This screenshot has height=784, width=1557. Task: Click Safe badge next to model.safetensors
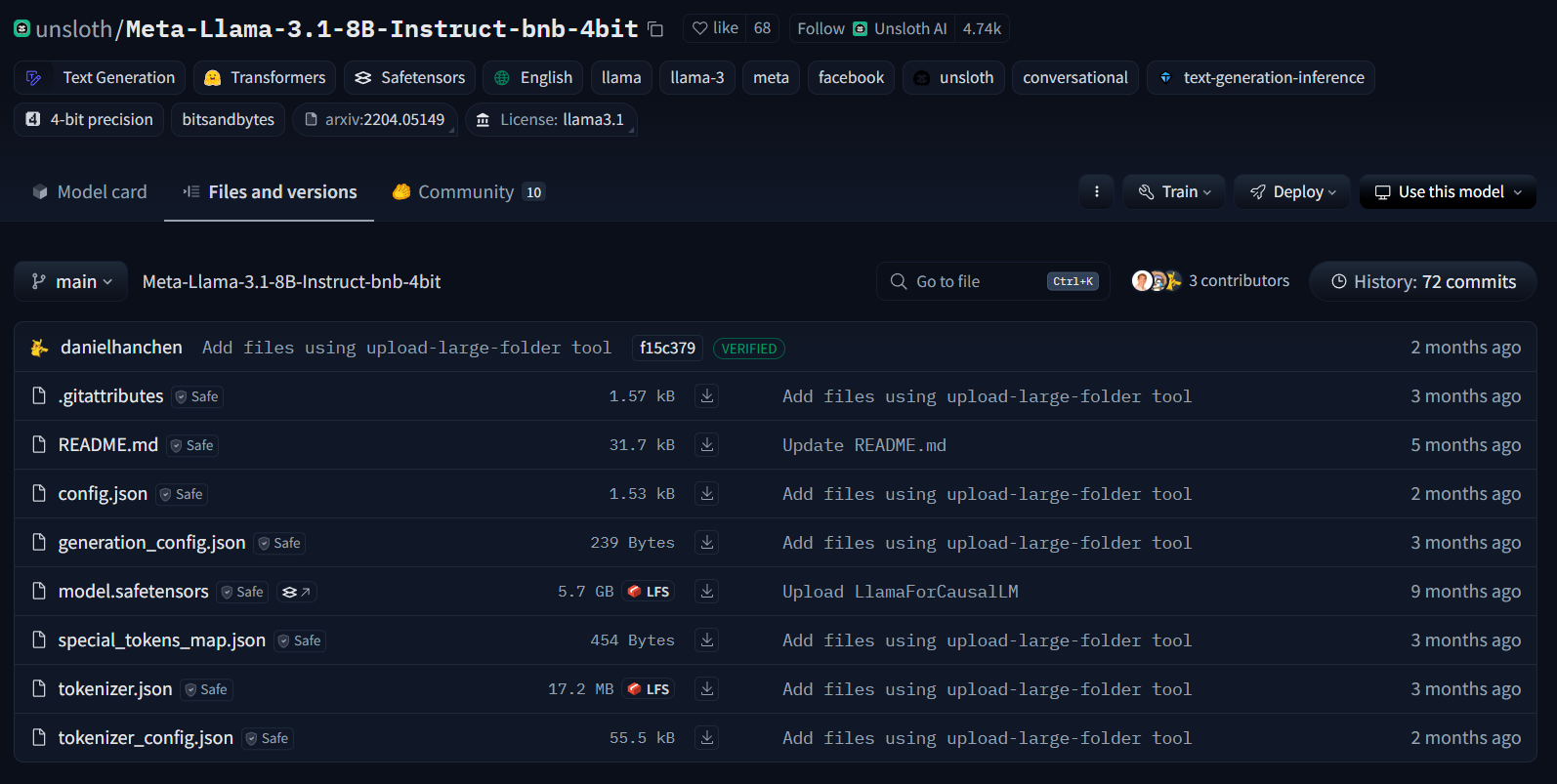point(242,592)
